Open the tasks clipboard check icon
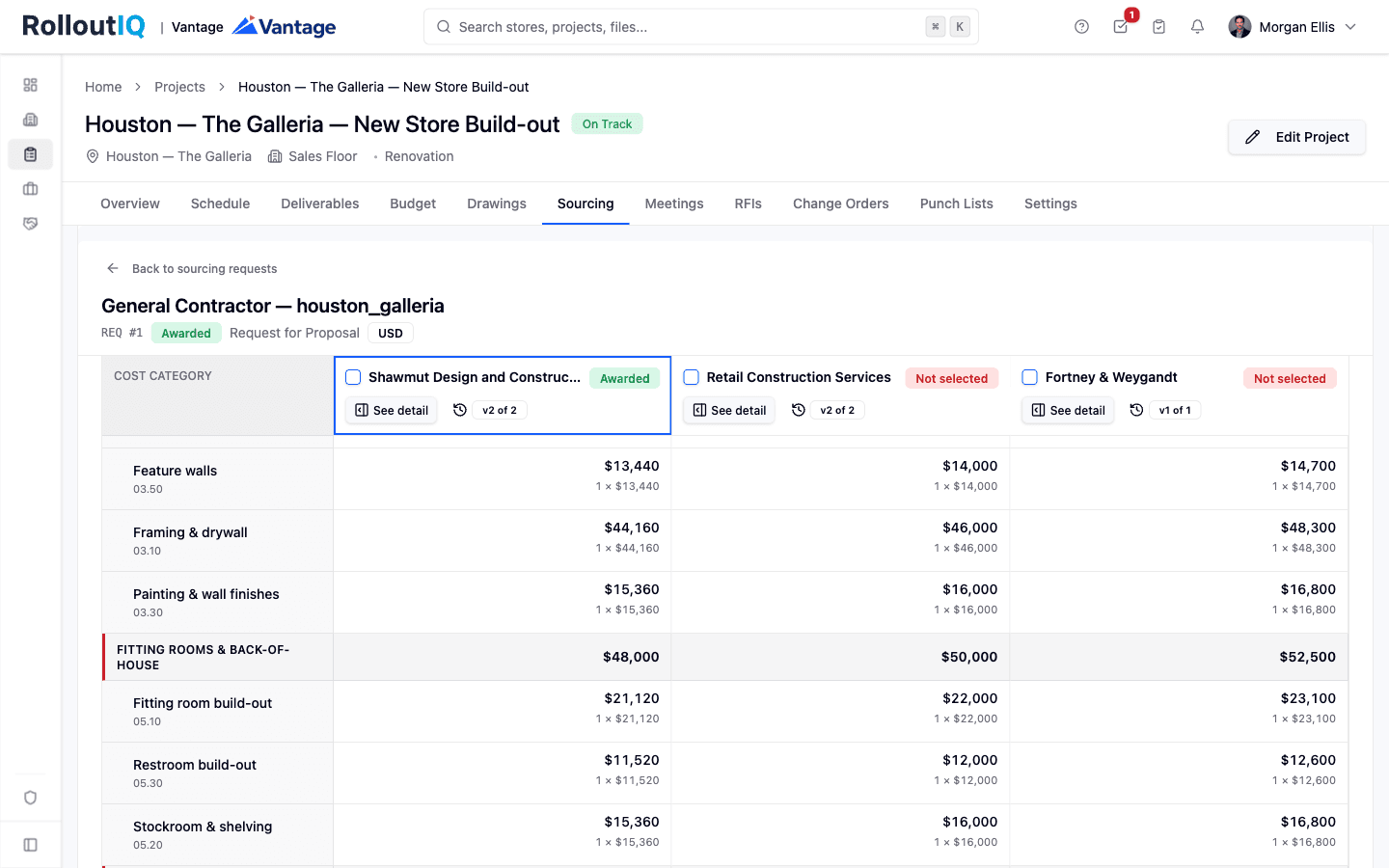 pyautogui.click(x=1158, y=27)
